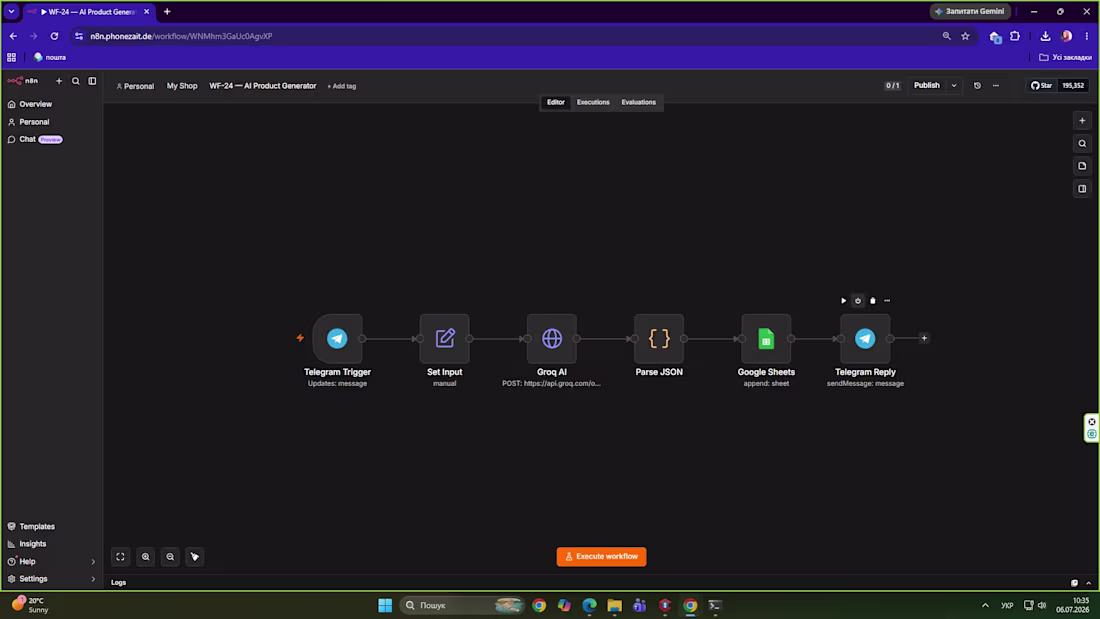Run the Telegram Reply node with play icon

[x=843, y=300]
